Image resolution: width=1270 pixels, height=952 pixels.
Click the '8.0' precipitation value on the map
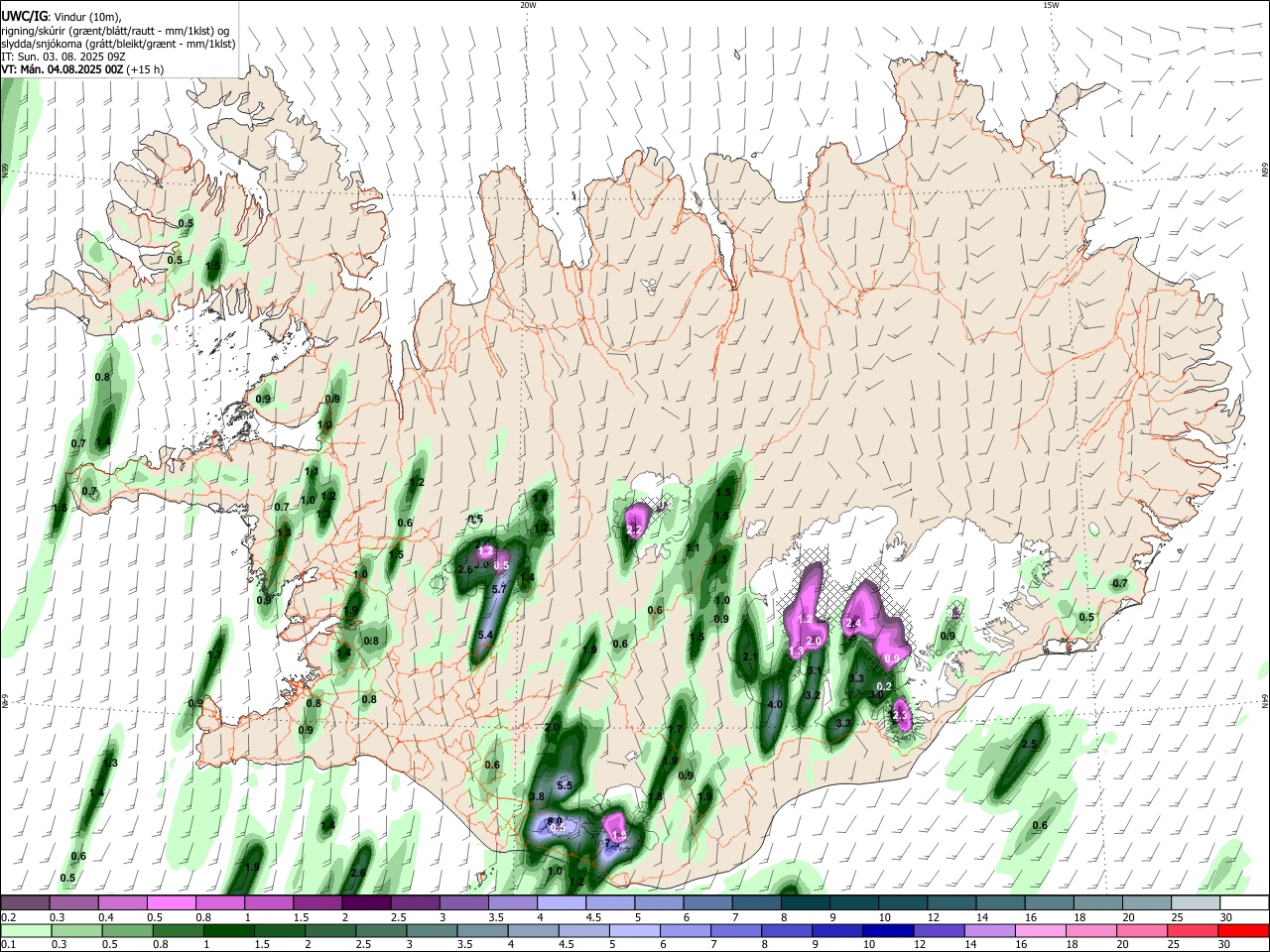tap(556, 821)
